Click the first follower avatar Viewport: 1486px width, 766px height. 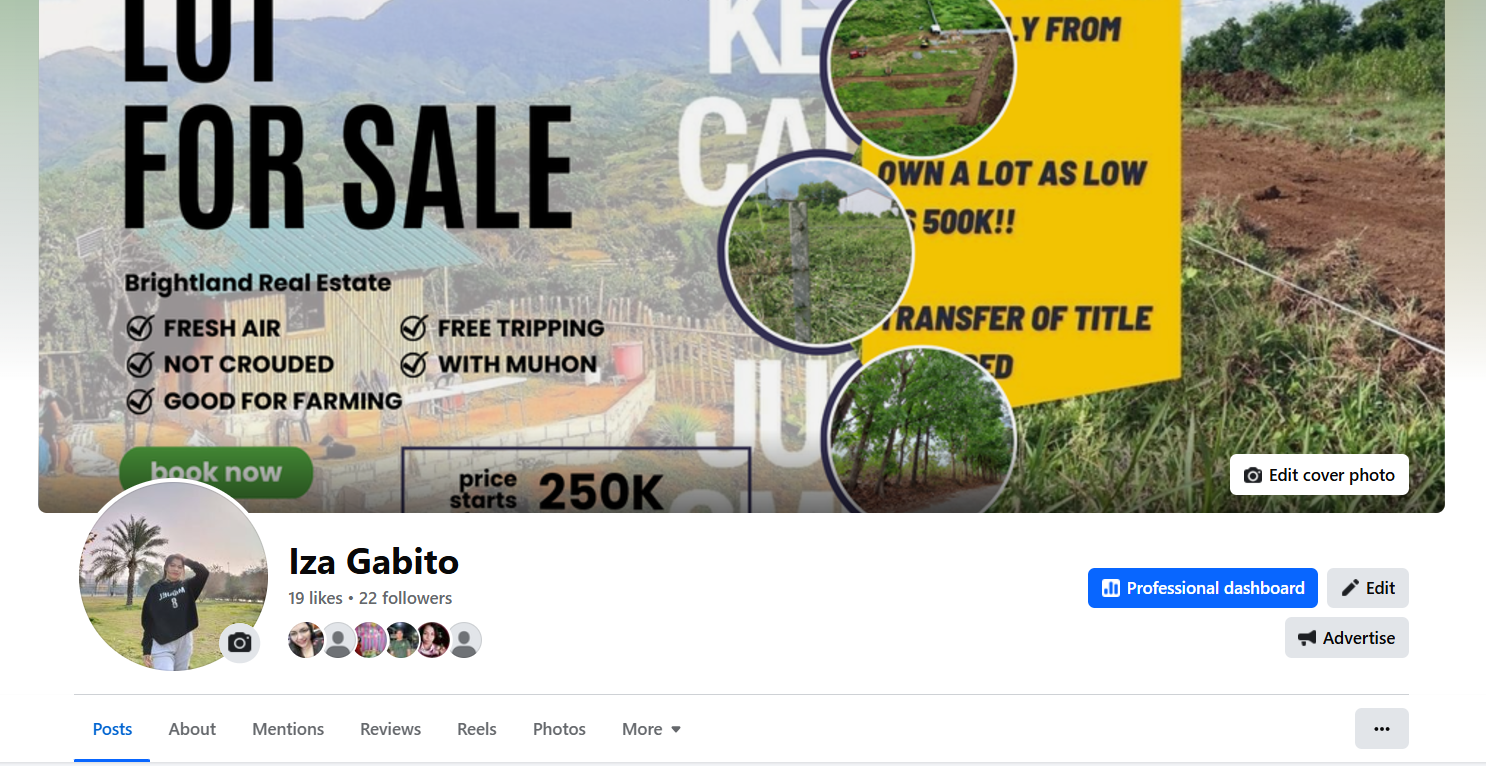[x=305, y=640]
